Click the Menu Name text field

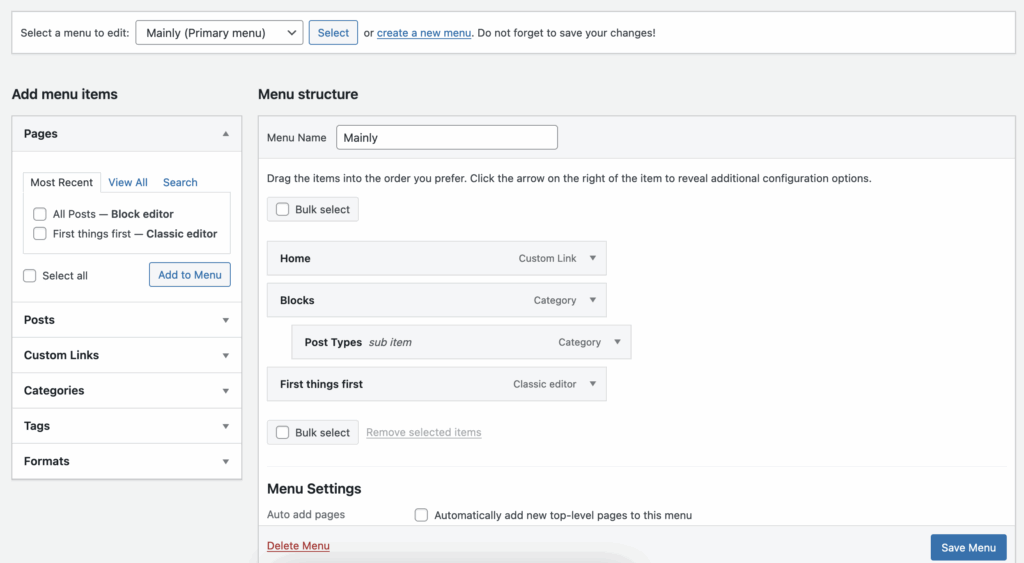pos(447,137)
